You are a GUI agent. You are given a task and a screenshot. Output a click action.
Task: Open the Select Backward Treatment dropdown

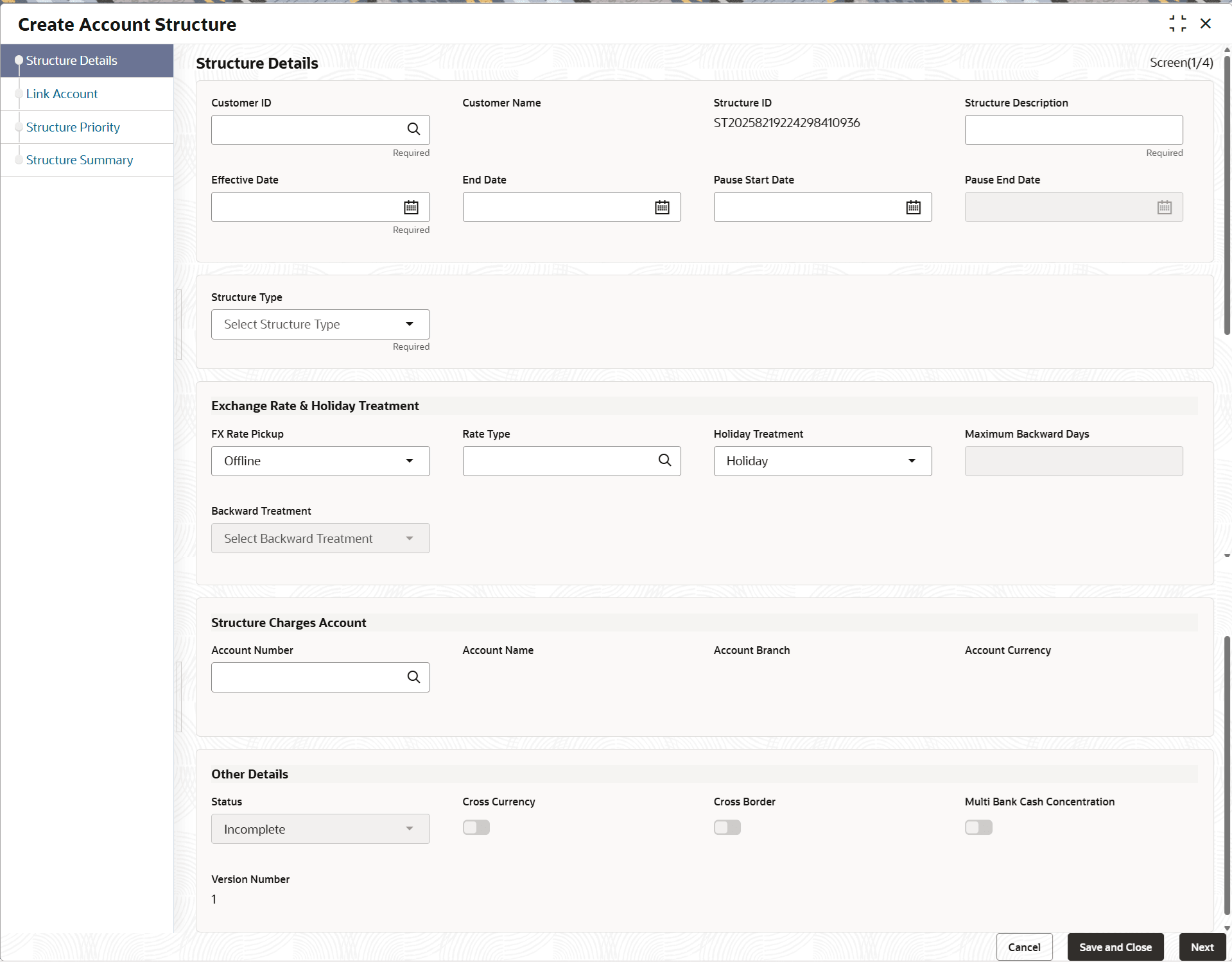pos(320,538)
